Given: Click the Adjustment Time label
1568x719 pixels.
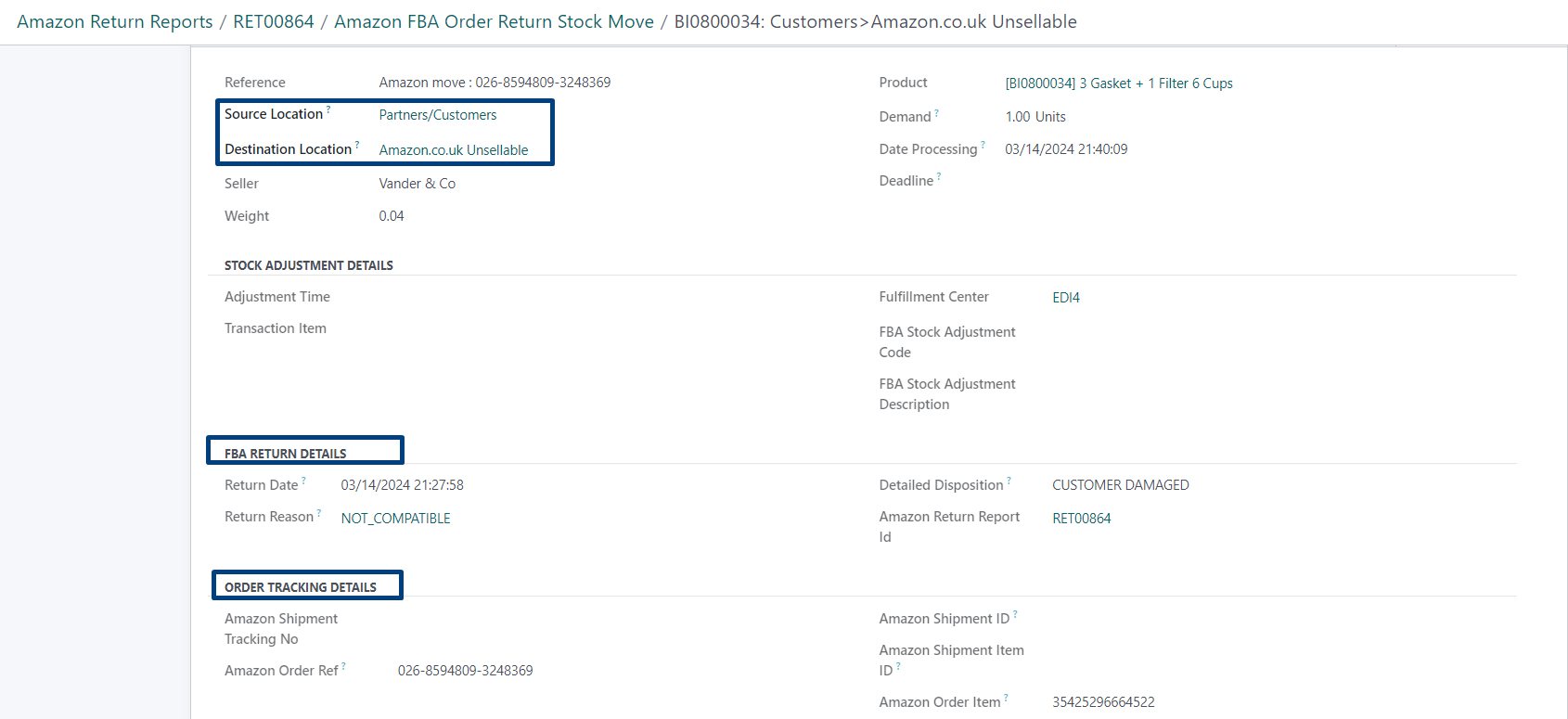Looking at the screenshot, I should pos(277,297).
